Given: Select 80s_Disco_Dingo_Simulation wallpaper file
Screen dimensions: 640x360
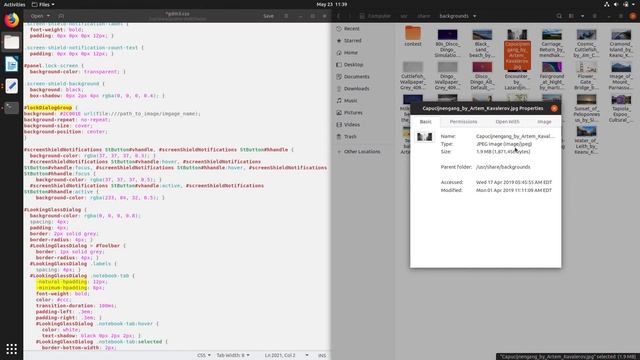Looking at the screenshot, I should tap(447, 43).
